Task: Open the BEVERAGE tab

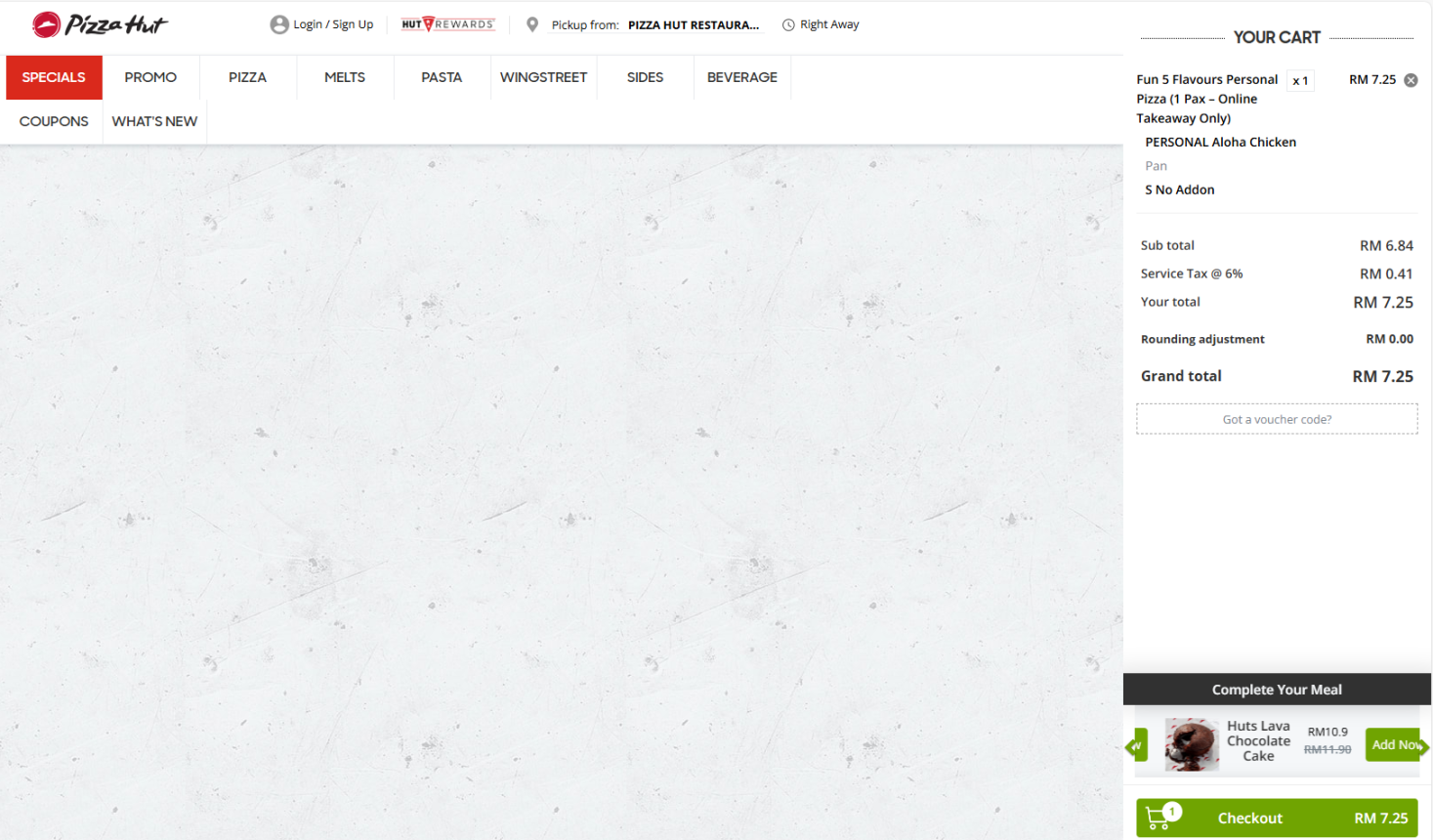Action: click(742, 77)
